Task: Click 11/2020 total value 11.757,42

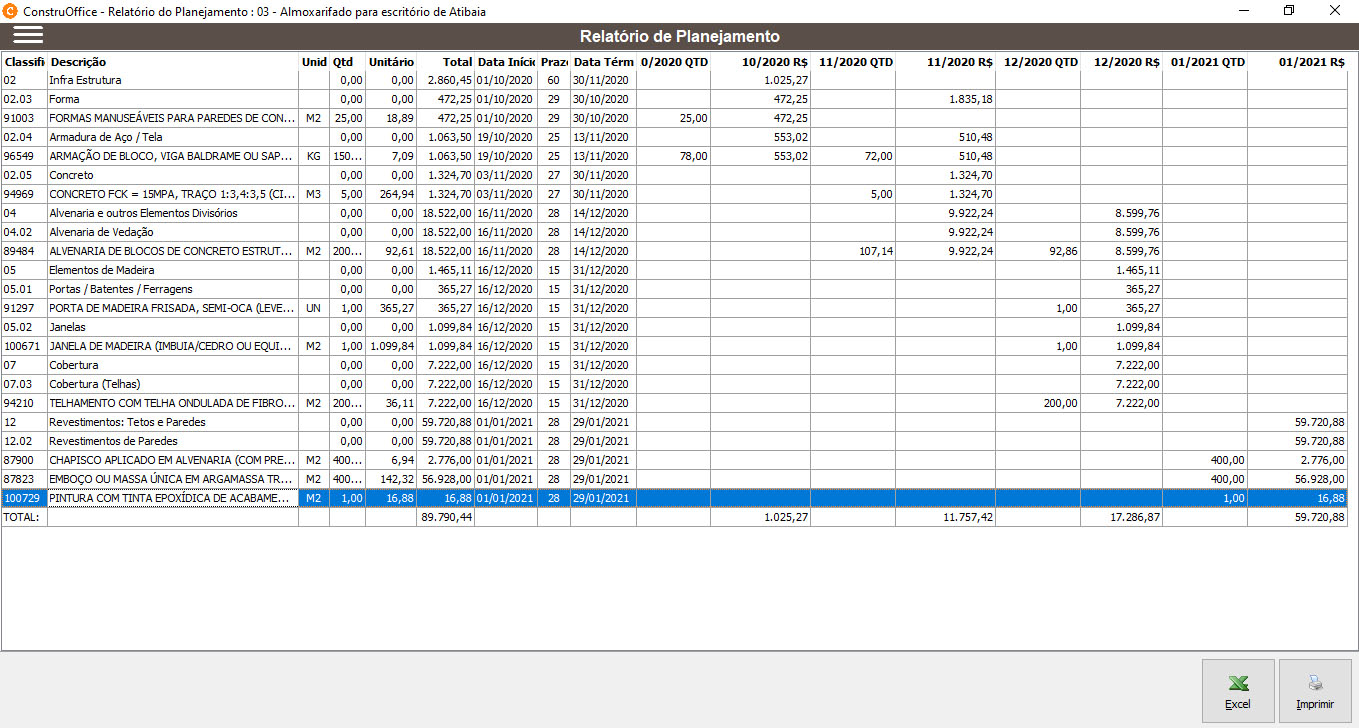Action: pyautogui.click(x=966, y=517)
